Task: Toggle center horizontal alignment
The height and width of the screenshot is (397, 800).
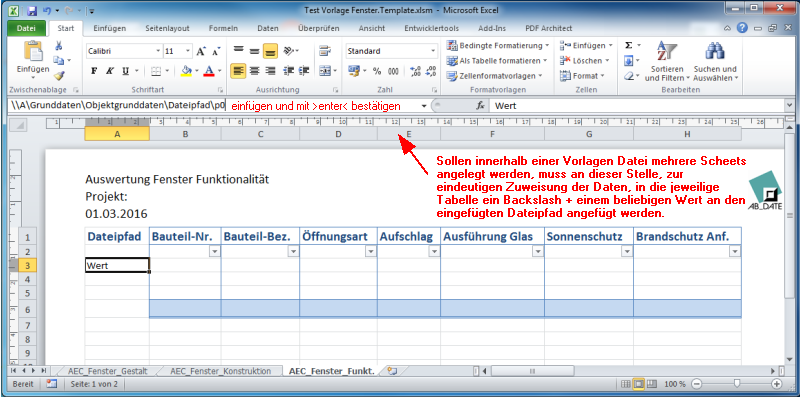Action: (254, 71)
